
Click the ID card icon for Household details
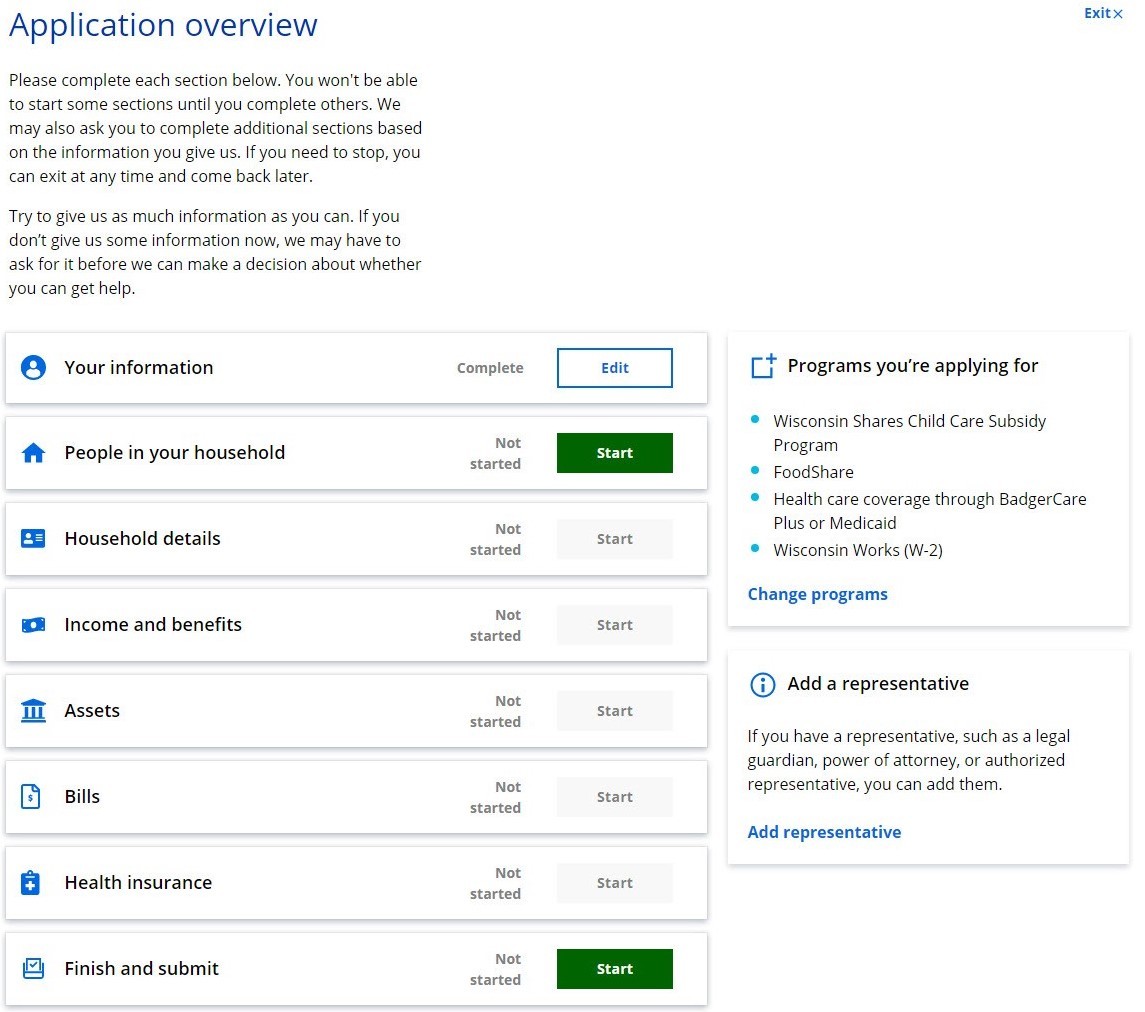(x=33, y=539)
